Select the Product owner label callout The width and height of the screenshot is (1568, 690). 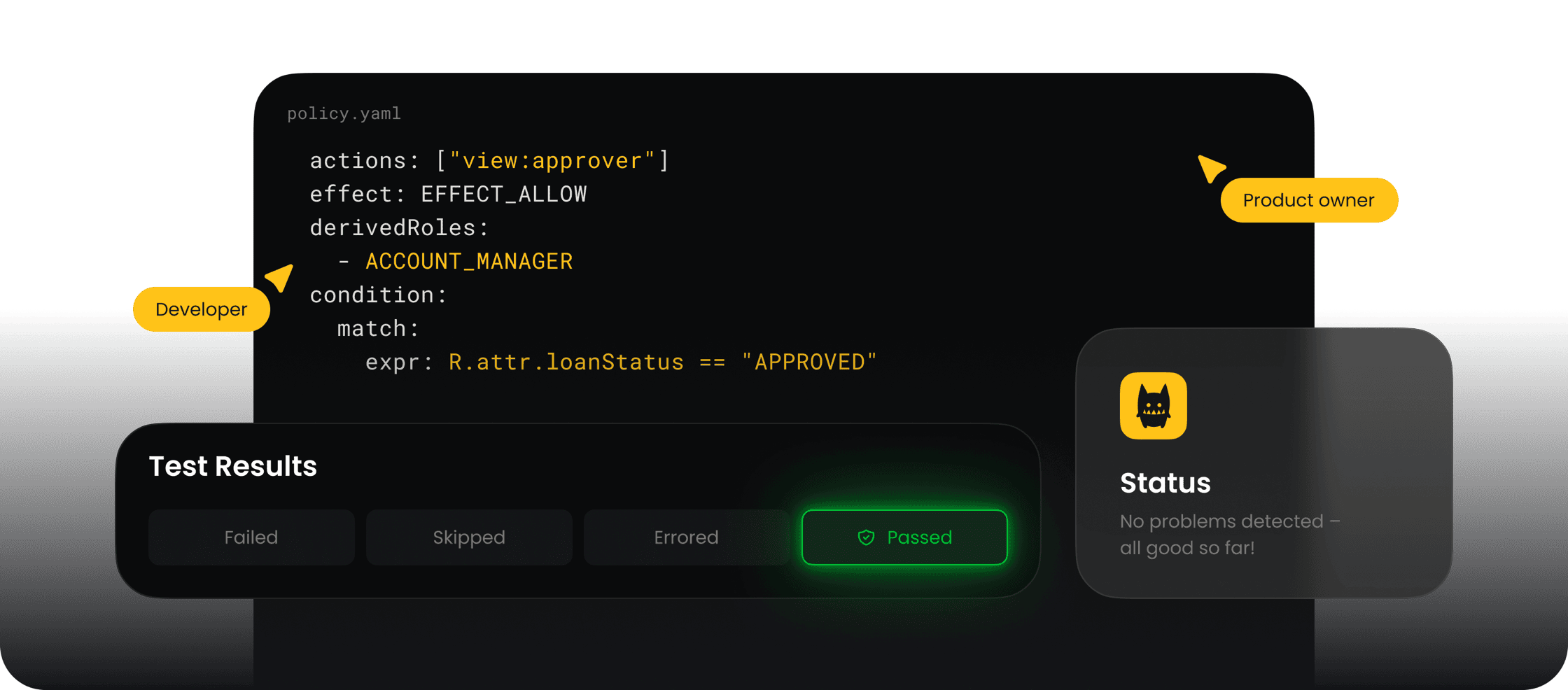coord(1308,199)
